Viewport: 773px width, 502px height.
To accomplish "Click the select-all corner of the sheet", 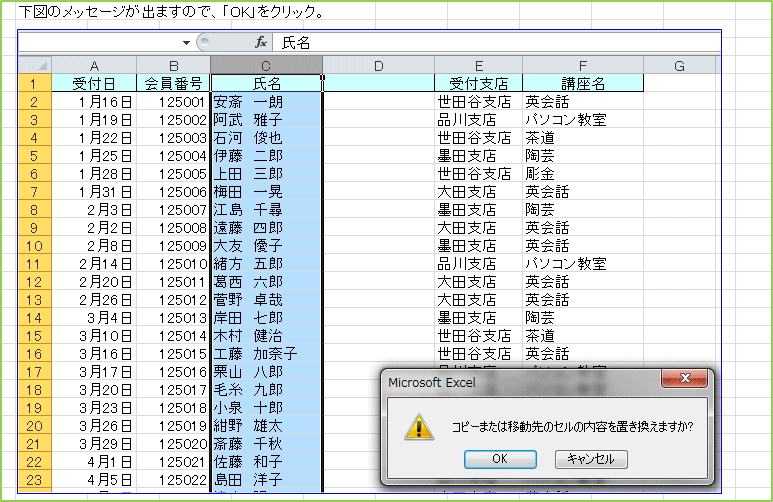I will point(35,65).
